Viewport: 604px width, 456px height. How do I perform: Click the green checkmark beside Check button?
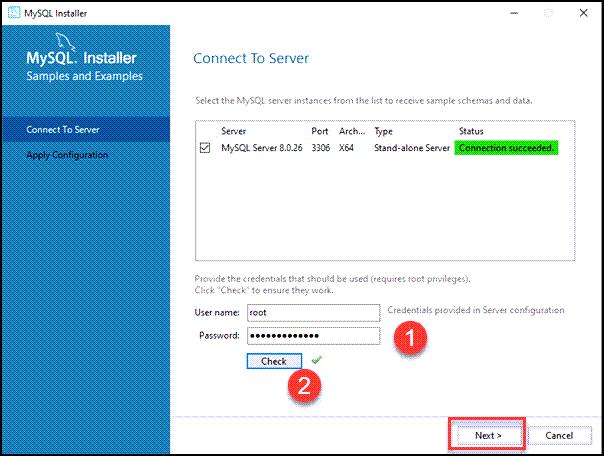tap(317, 360)
